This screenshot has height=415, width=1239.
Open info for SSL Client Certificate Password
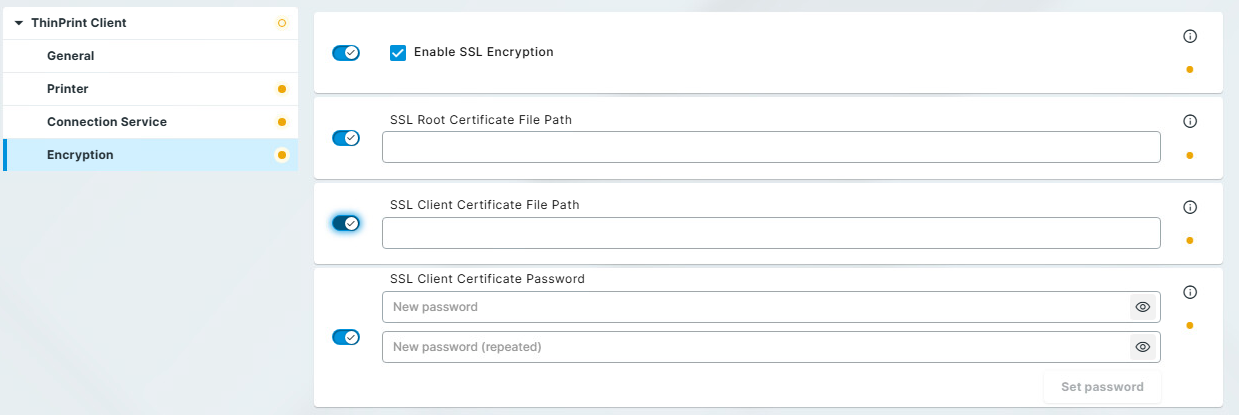coord(1190,292)
